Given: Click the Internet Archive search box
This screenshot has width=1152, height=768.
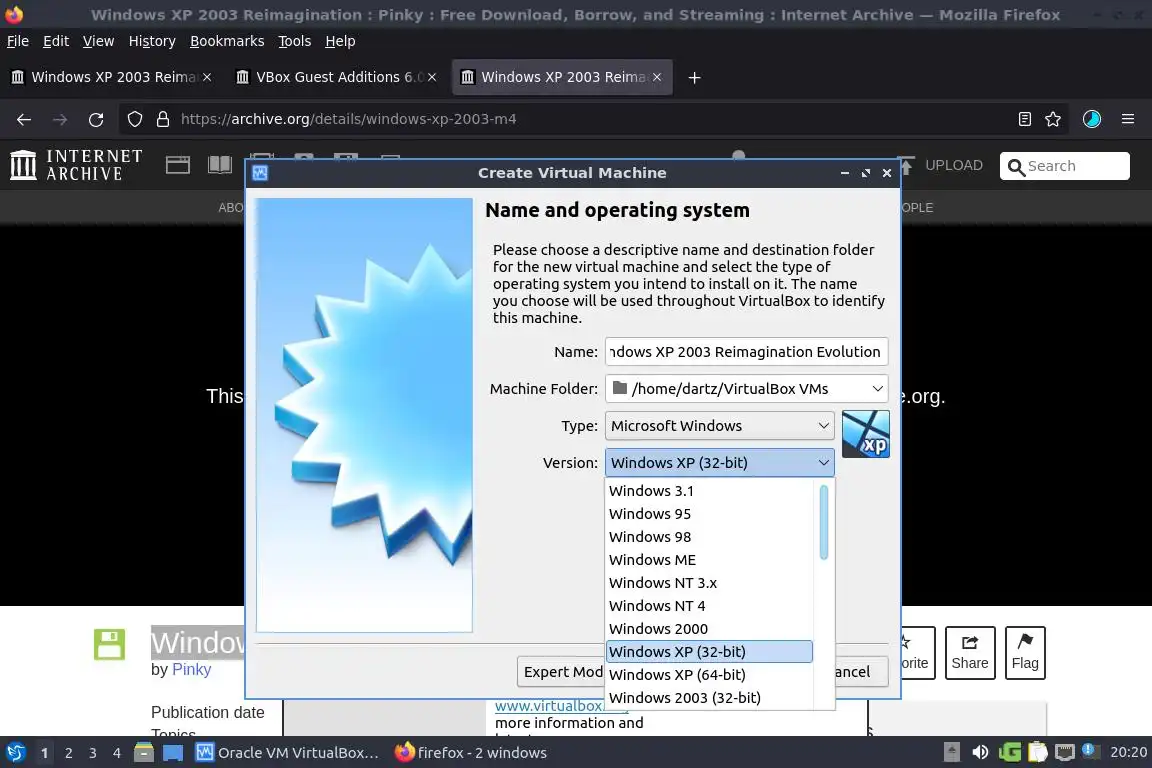Looking at the screenshot, I should click(x=1065, y=166).
